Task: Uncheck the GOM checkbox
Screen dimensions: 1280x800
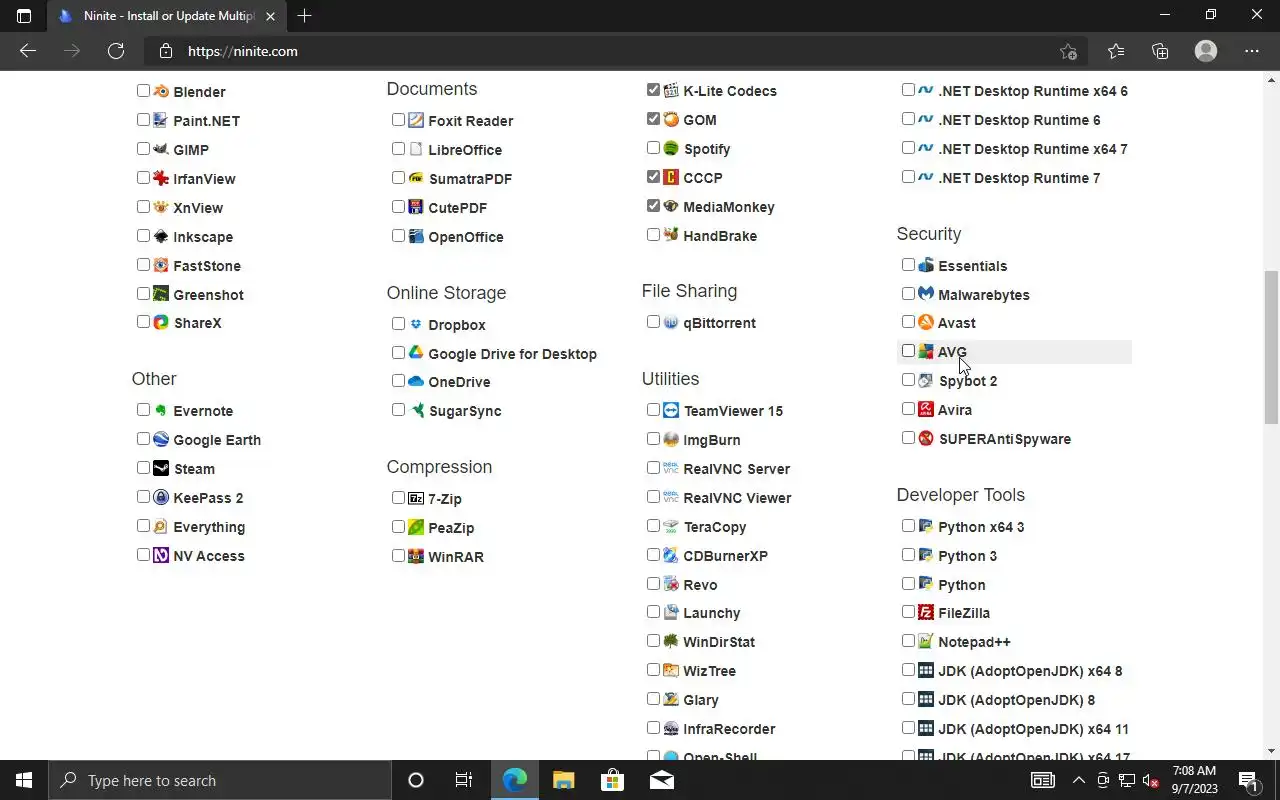Action: [x=653, y=119]
